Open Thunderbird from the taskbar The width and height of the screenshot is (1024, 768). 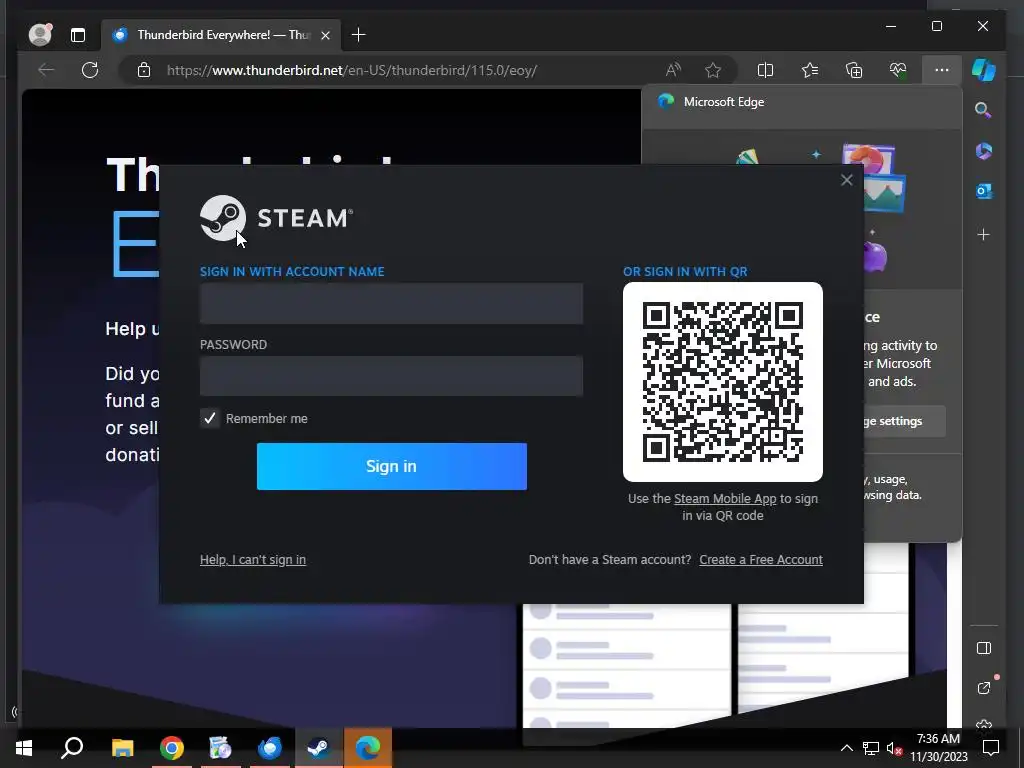click(270, 748)
